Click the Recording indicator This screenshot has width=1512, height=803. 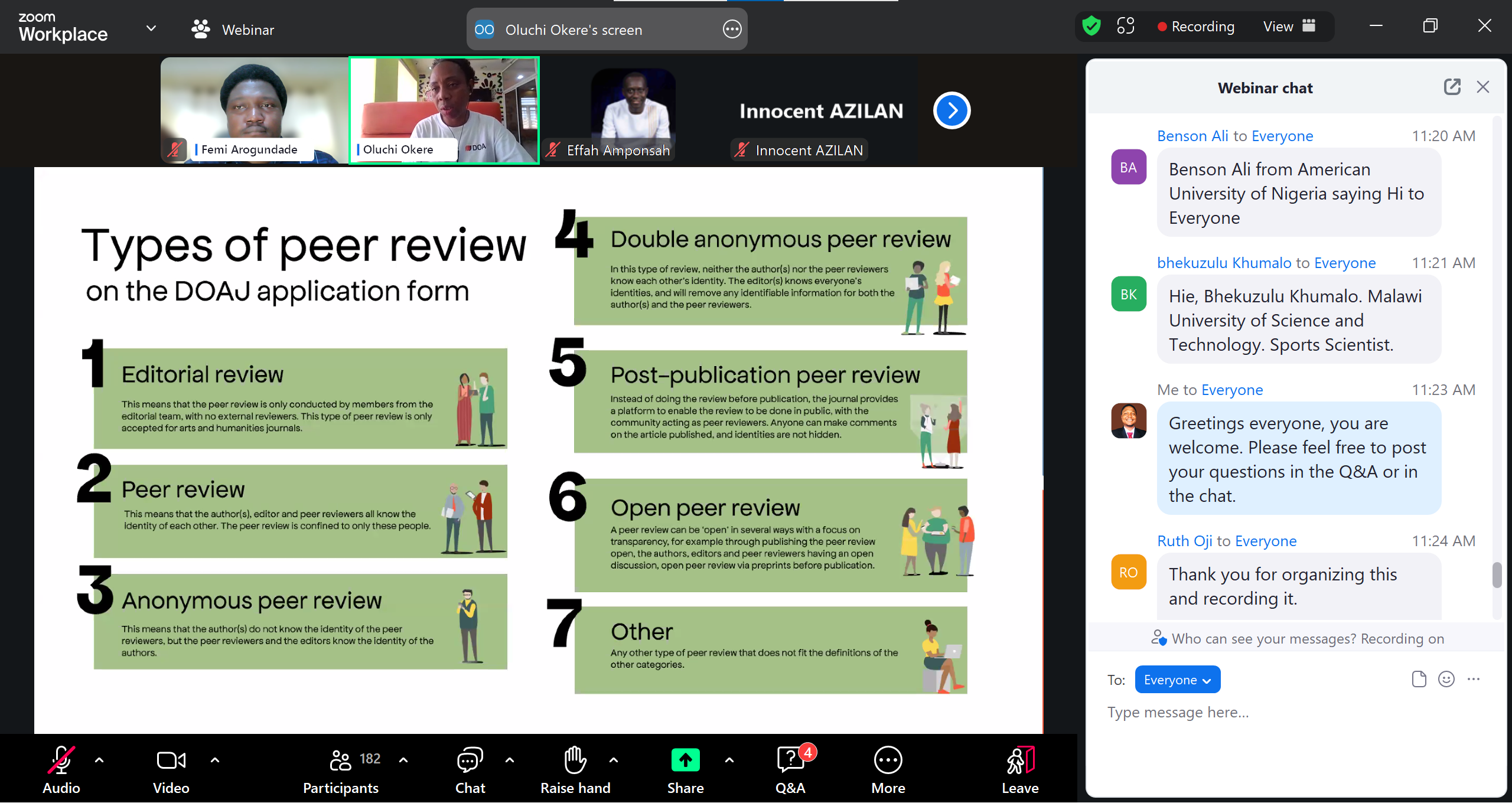pyautogui.click(x=1196, y=27)
